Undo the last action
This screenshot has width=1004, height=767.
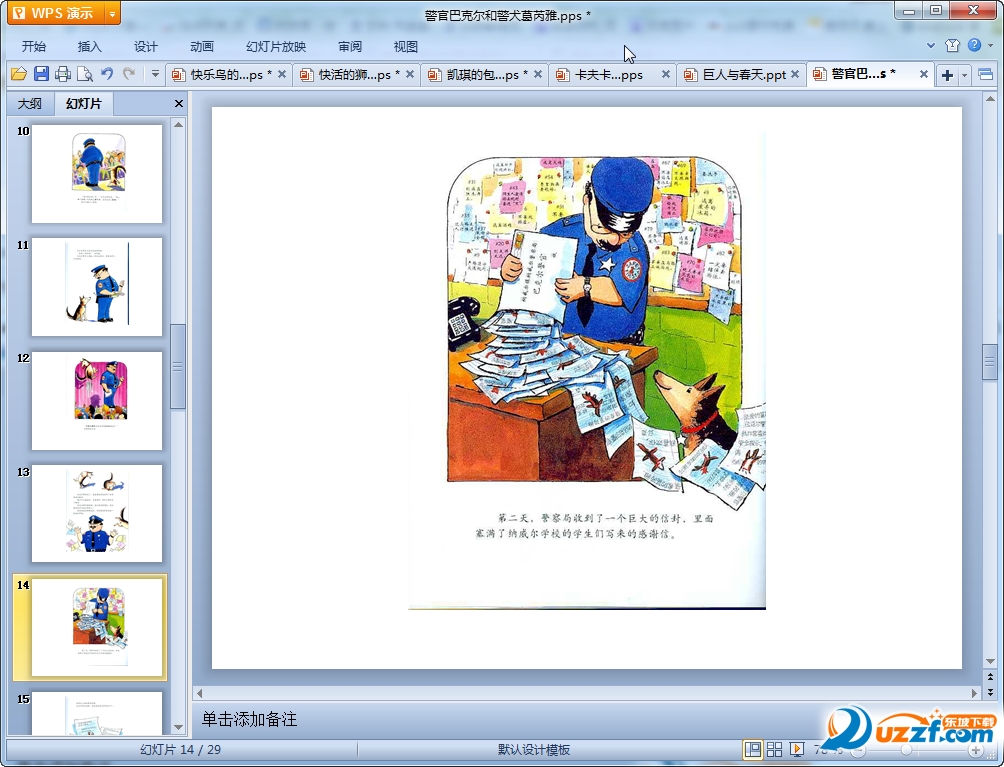(107, 74)
